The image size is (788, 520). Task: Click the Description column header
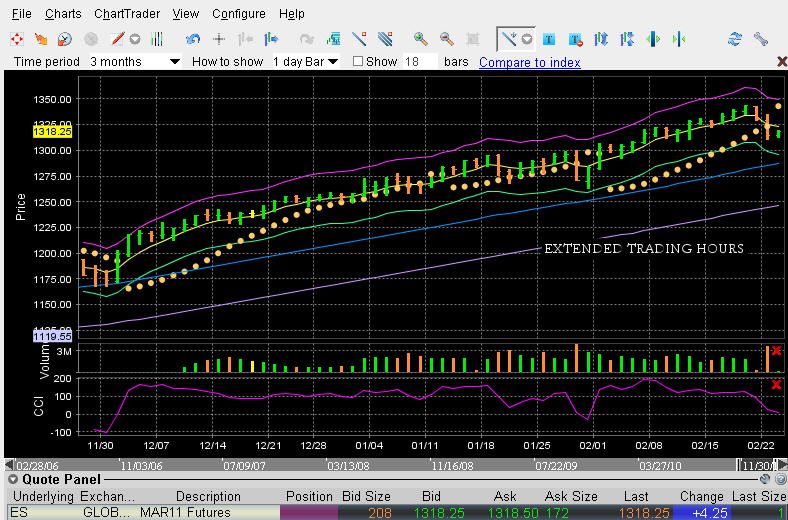208,496
